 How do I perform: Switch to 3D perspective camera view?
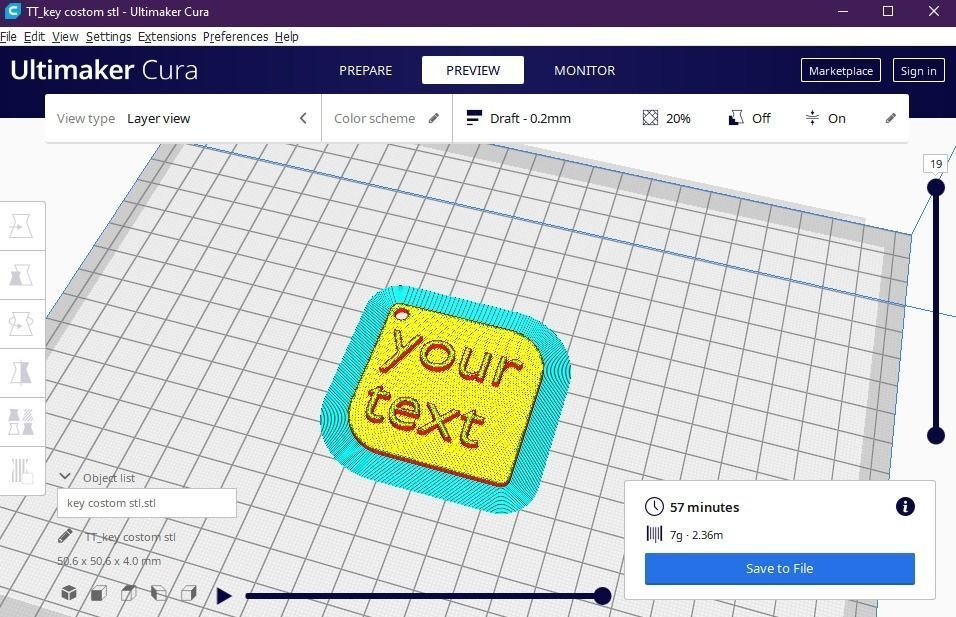click(69, 593)
